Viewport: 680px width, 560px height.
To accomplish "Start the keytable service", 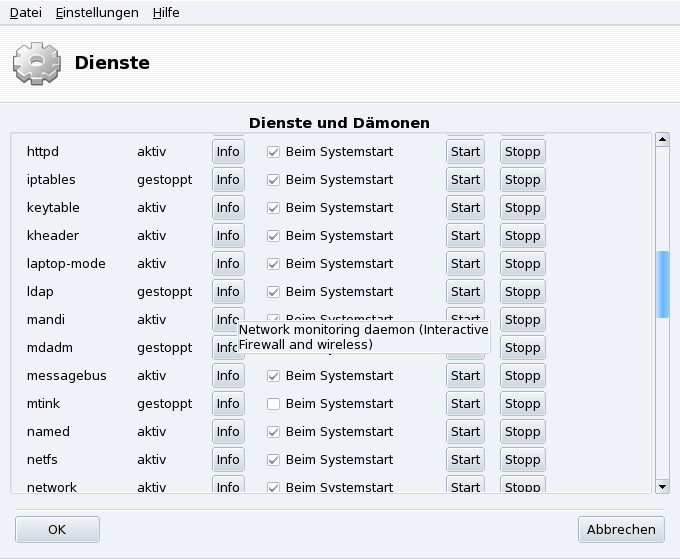I will tap(465, 208).
